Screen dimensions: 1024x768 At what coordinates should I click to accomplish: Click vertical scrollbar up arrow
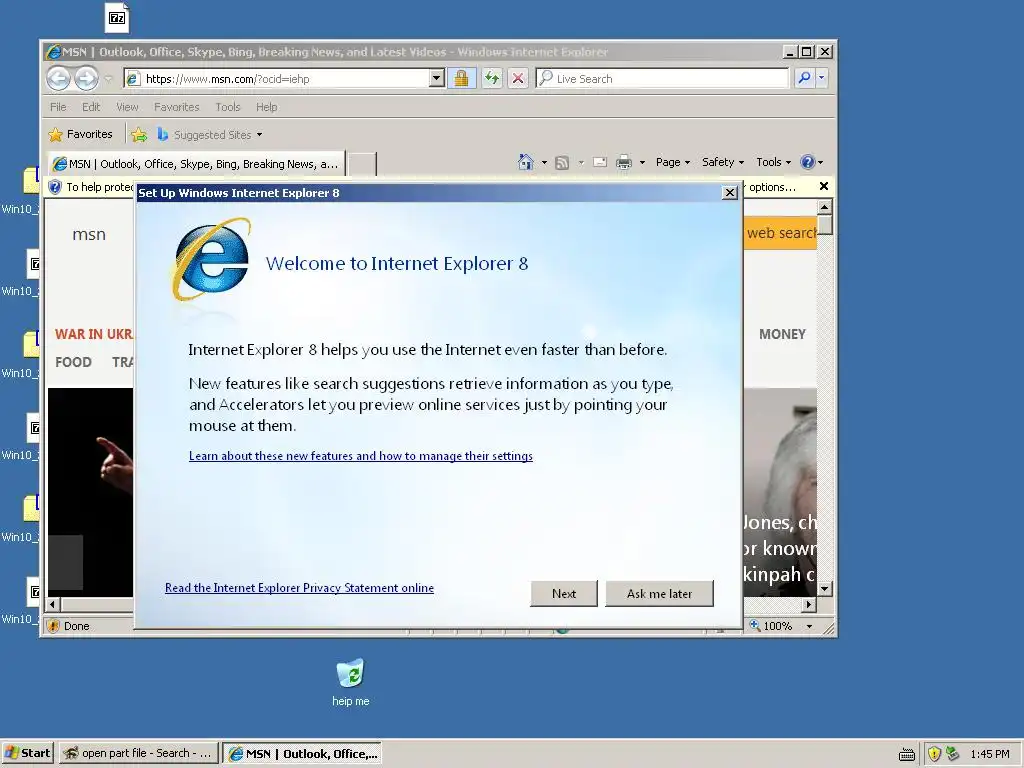pyautogui.click(x=825, y=207)
